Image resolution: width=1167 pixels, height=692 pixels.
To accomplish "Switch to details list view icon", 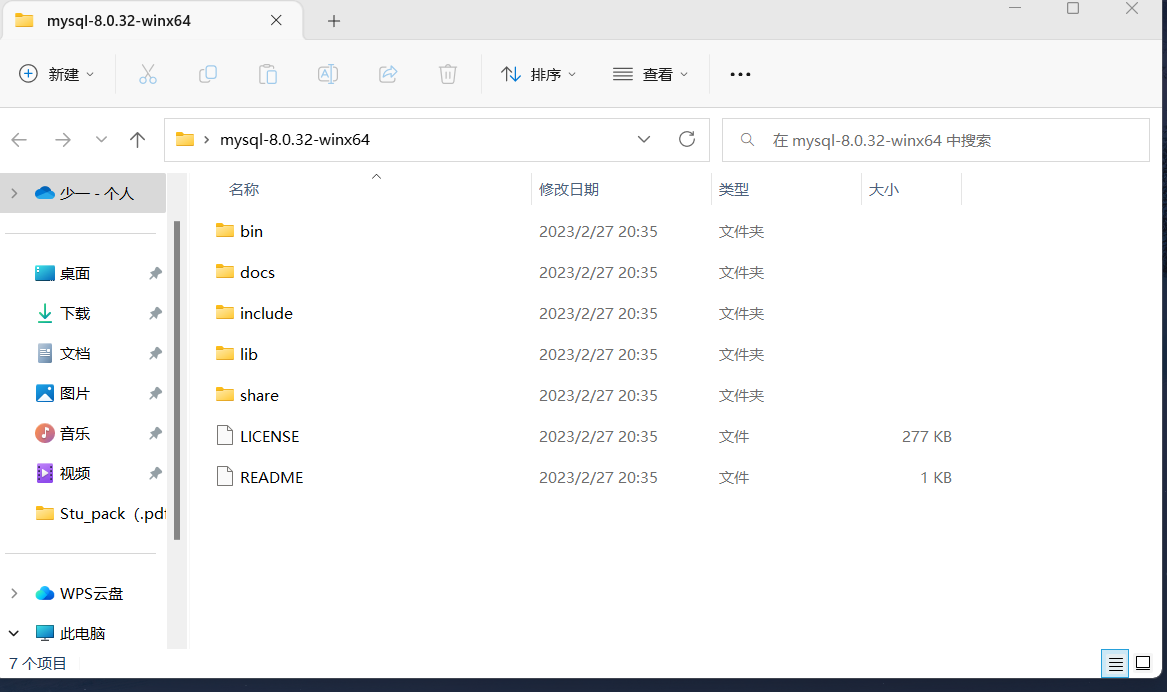I will click(1115, 664).
